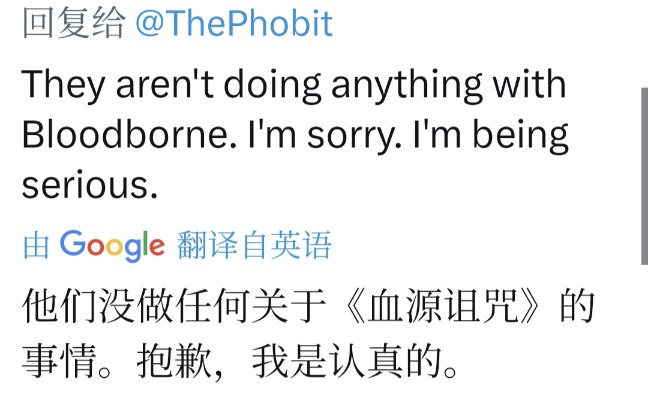Click the '翻译自英语' translation label
This screenshot has height=403, width=648.
[x=254, y=245]
